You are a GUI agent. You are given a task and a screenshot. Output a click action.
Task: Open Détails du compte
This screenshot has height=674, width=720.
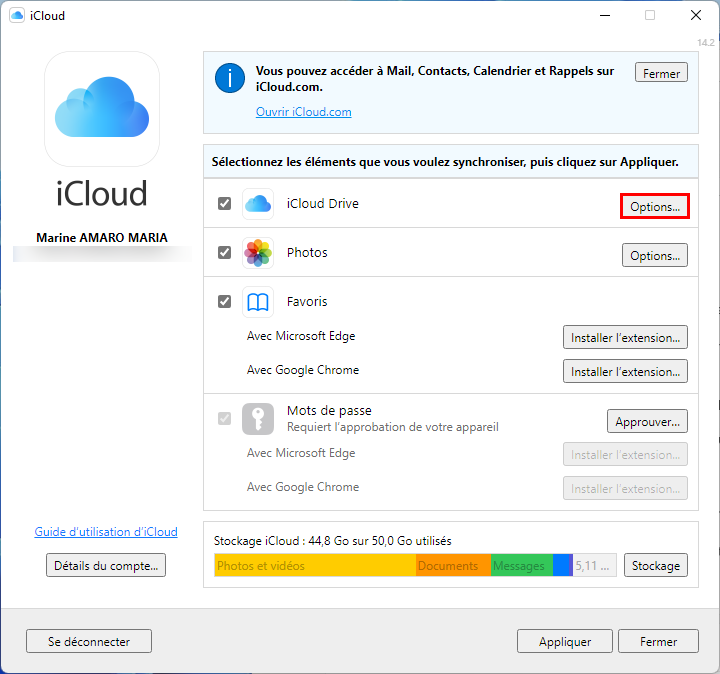(106, 565)
